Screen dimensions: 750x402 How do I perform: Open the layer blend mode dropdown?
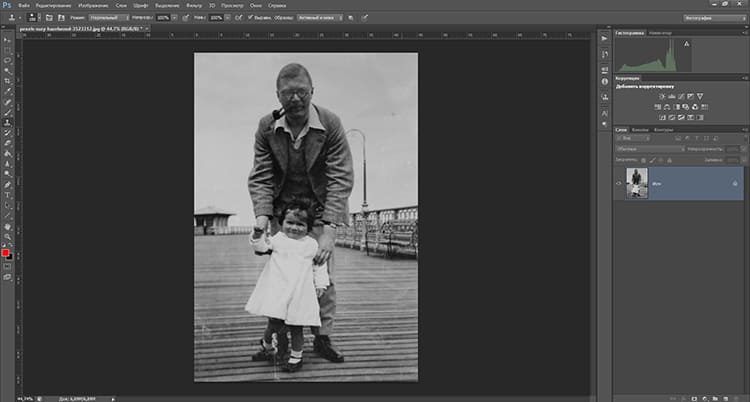(x=650, y=149)
